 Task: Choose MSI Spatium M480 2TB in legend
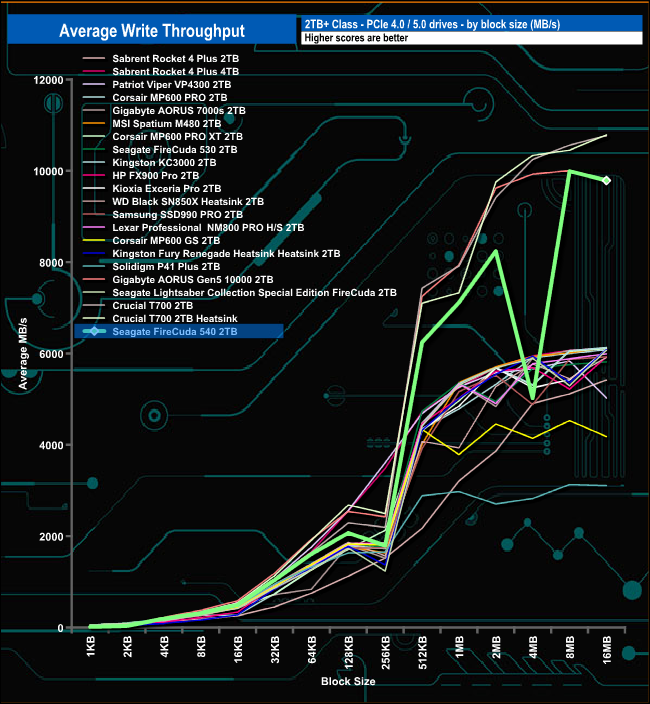point(167,123)
